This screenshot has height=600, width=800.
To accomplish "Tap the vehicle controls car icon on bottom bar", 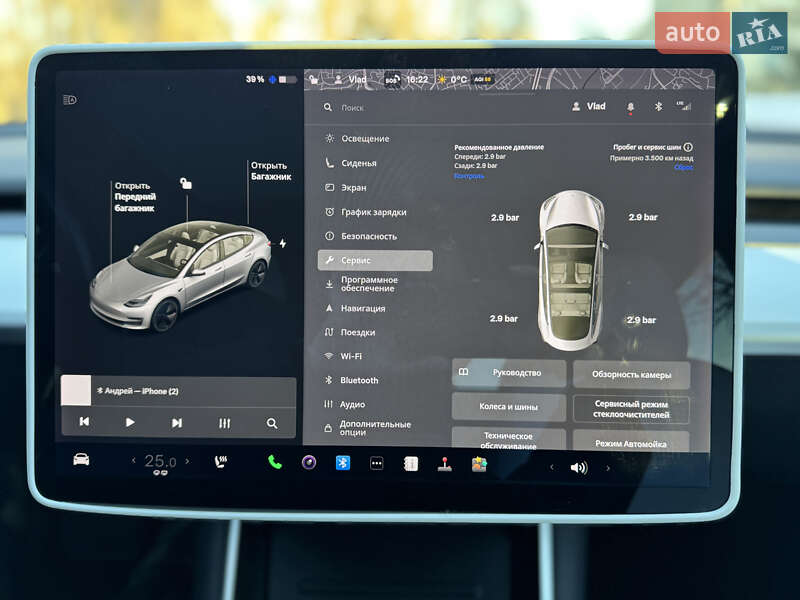I will (x=83, y=462).
